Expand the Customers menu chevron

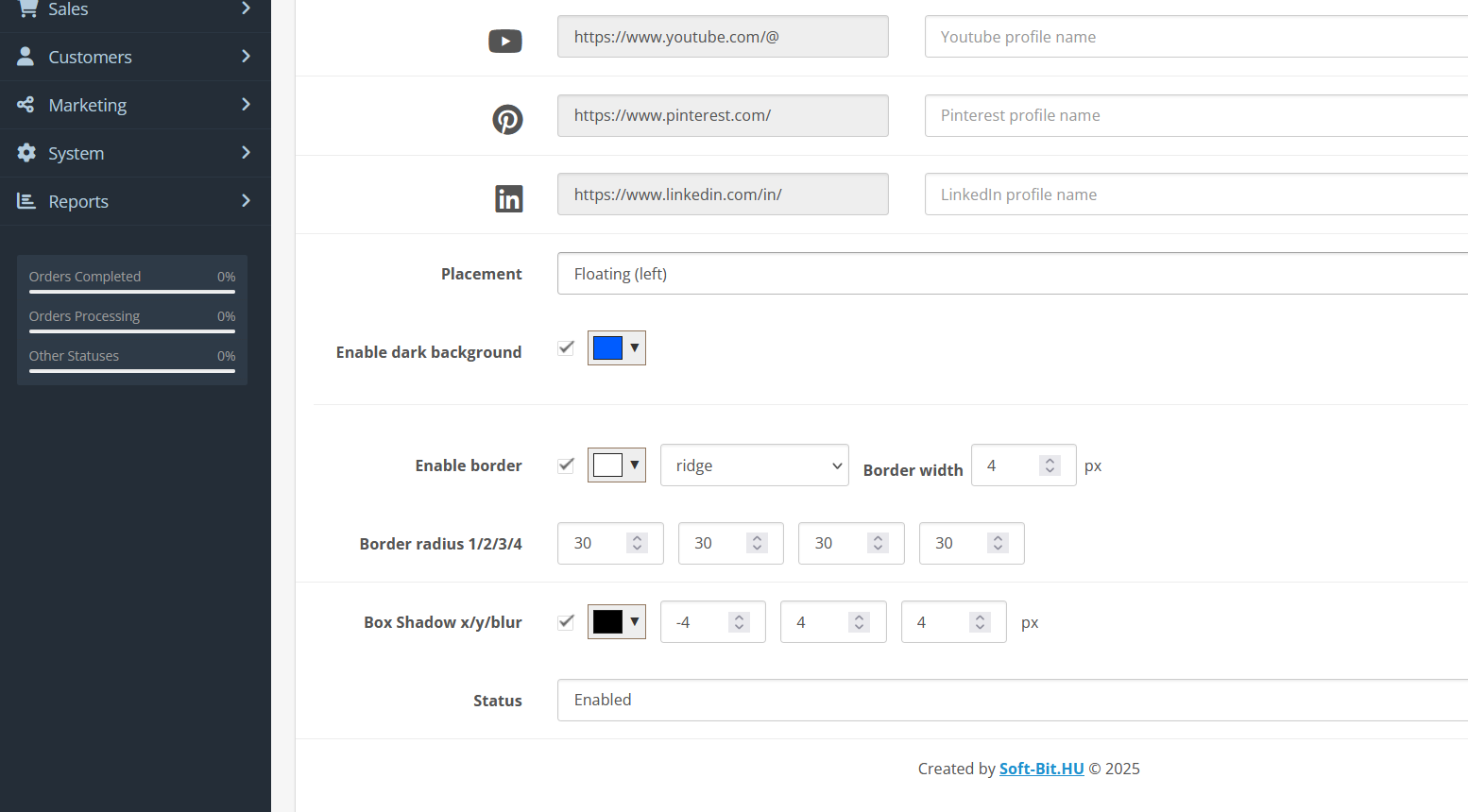point(246,57)
